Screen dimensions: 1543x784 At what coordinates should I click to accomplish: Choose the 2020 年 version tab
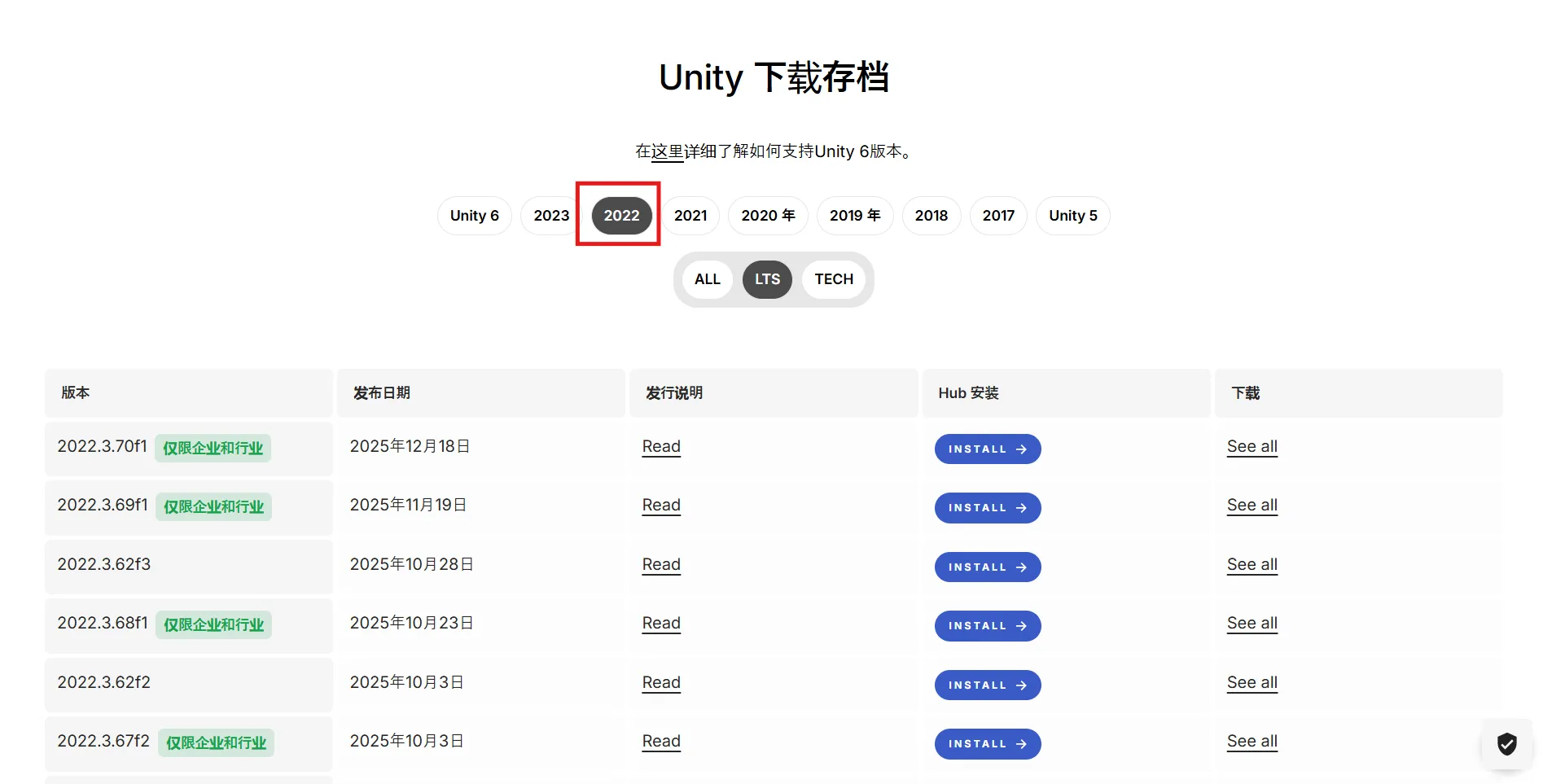pyautogui.click(x=767, y=216)
